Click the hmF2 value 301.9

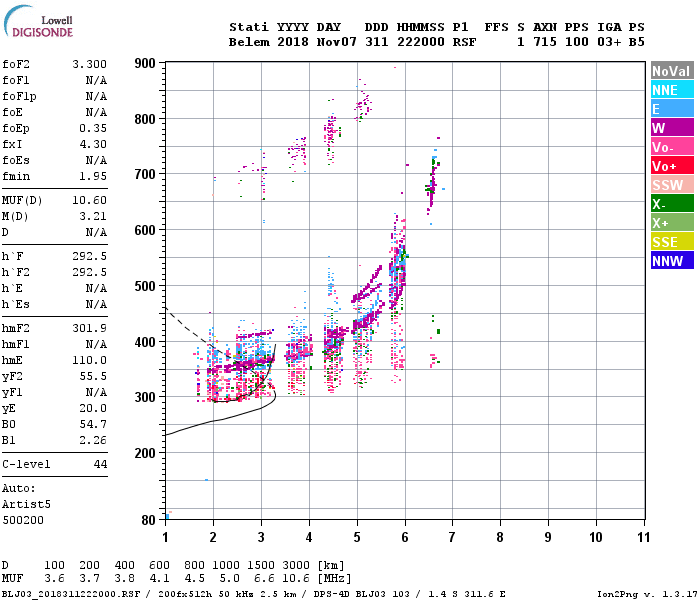pos(90,329)
